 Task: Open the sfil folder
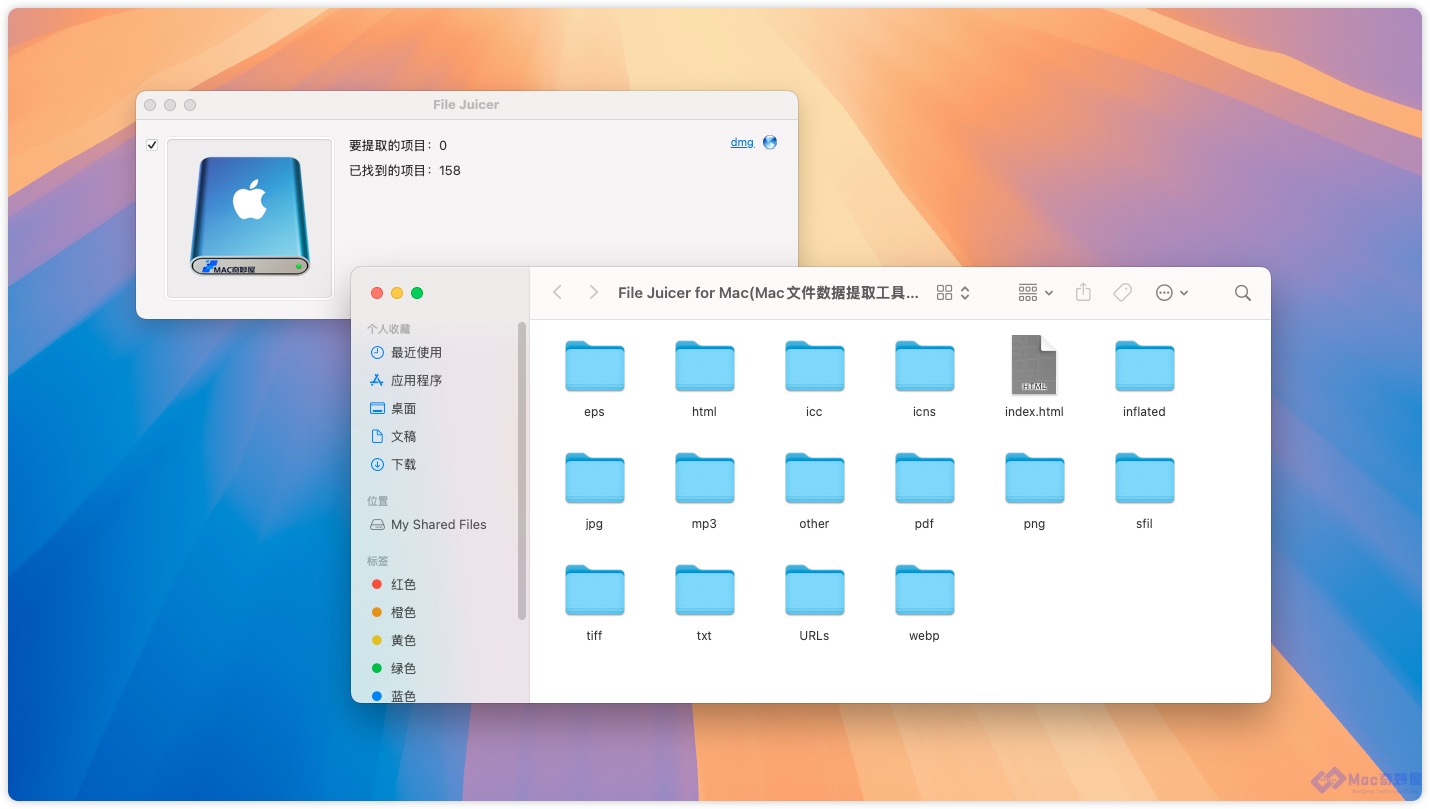(1144, 478)
